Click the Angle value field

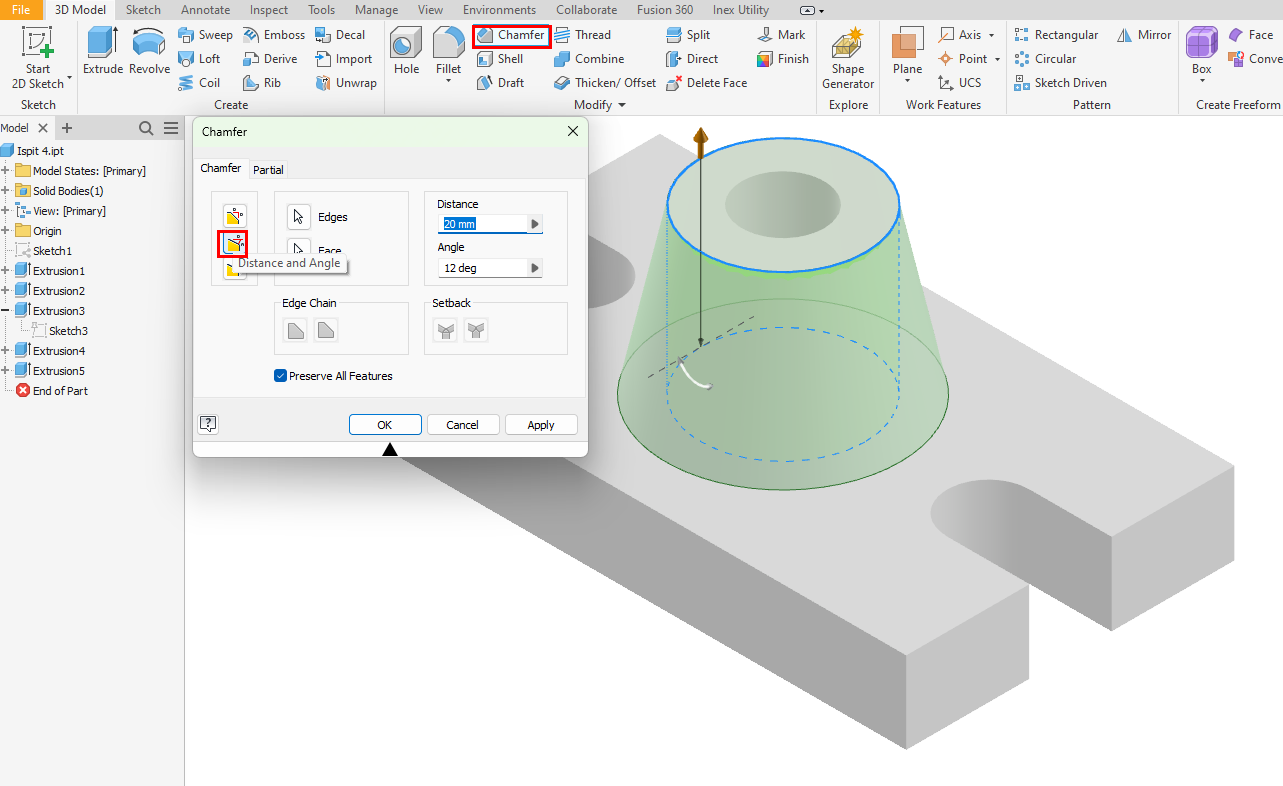483,268
